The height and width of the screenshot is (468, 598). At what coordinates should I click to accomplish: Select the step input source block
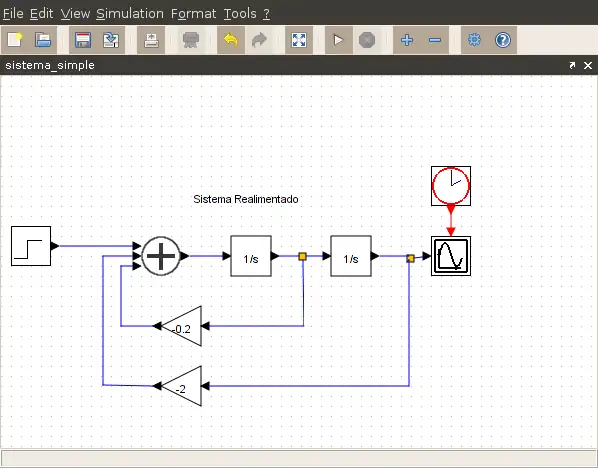31,246
